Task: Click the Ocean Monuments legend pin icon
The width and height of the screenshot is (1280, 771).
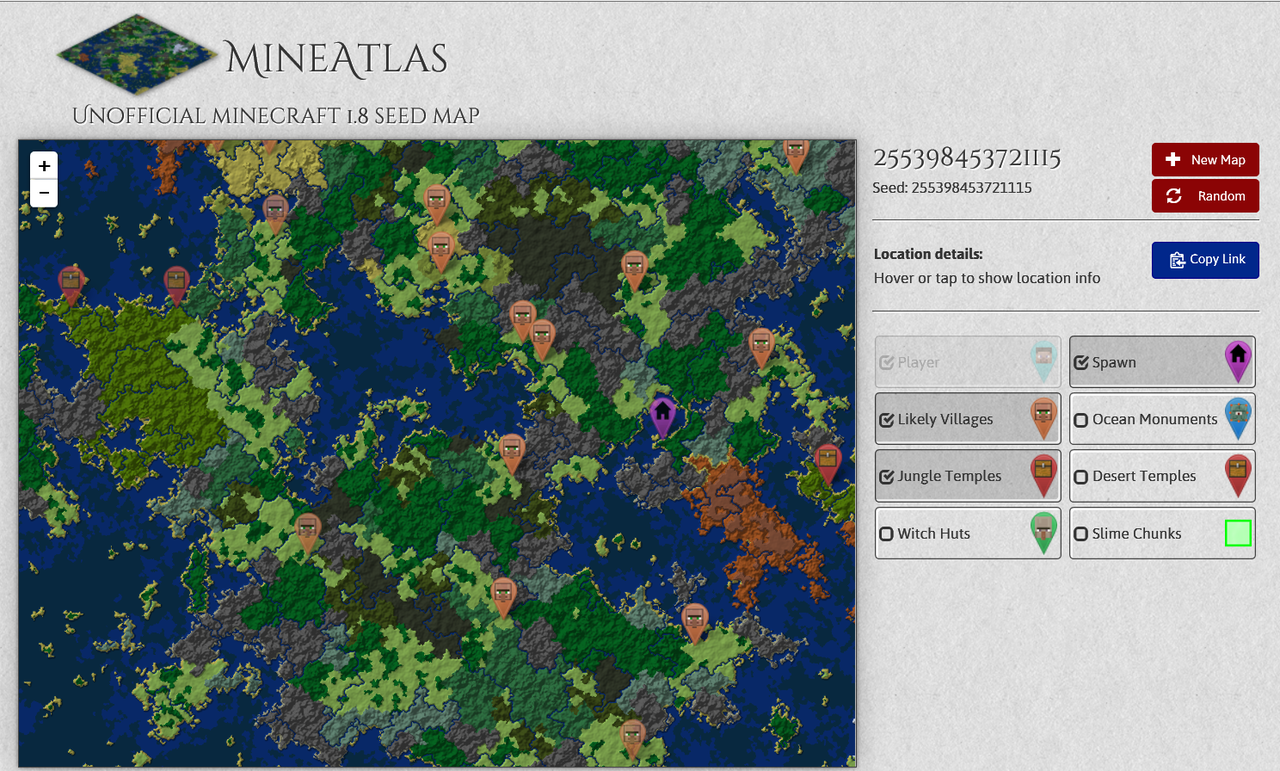Action: [1238, 419]
